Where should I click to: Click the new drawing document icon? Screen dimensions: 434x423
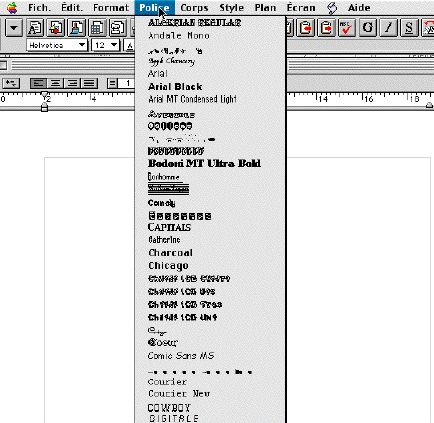point(56,27)
